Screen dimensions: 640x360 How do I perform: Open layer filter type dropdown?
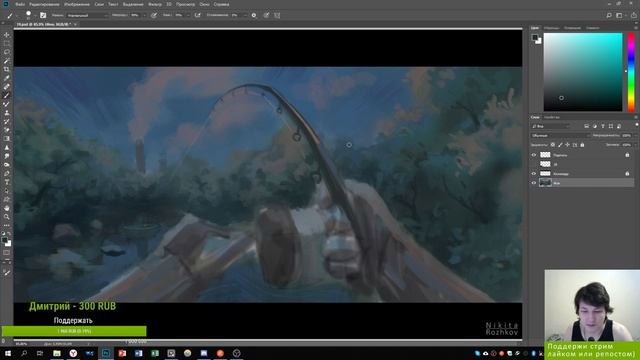551,126
